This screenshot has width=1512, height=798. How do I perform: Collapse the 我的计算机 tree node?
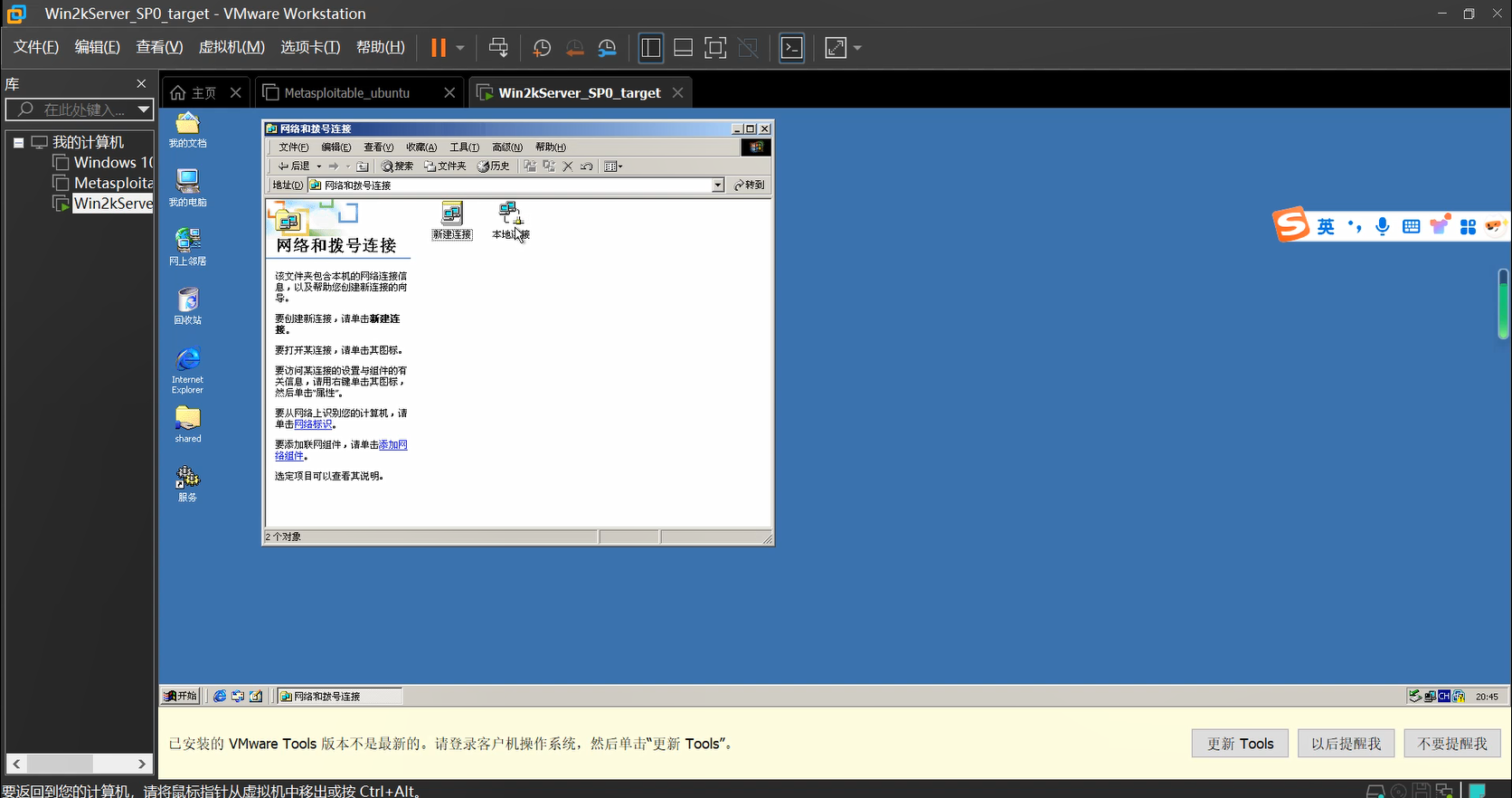point(18,142)
